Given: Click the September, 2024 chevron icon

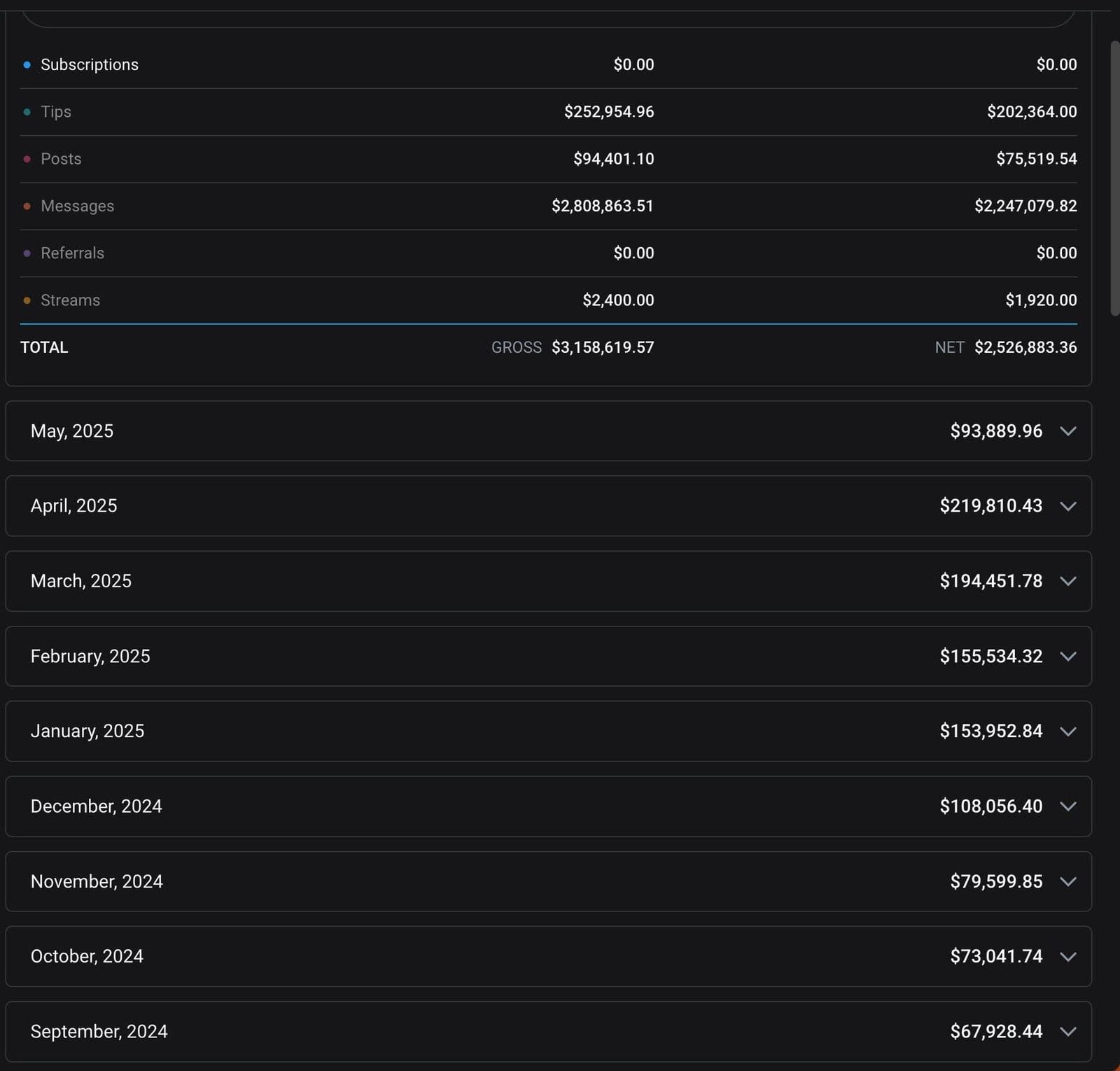Looking at the screenshot, I should click(1067, 1032).
